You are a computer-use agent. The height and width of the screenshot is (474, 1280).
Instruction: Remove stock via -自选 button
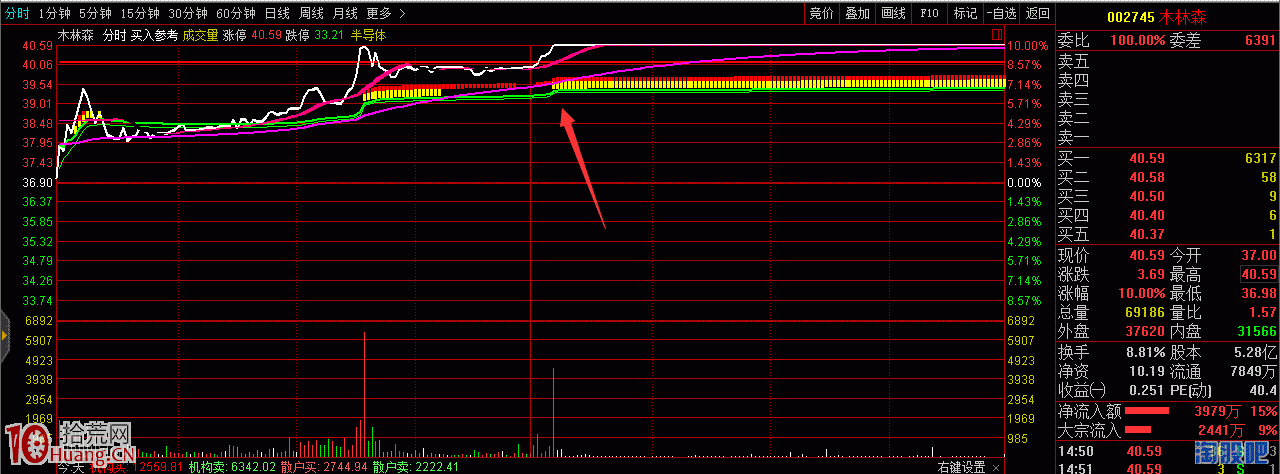tap(1001, 13)
